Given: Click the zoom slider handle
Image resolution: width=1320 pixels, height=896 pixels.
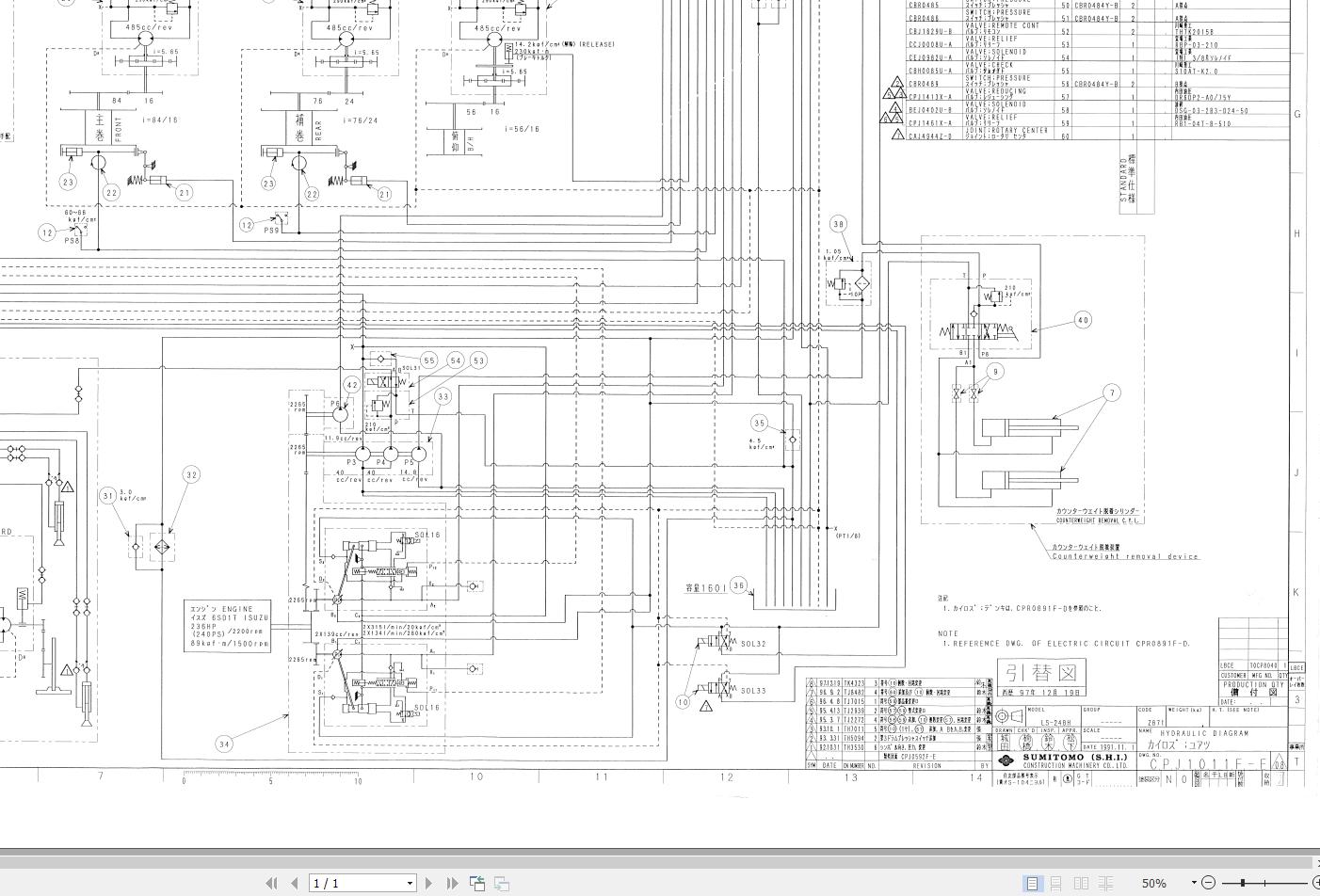Looking at the screenshot, I should pyautogui.click(x=1243, y=883).
